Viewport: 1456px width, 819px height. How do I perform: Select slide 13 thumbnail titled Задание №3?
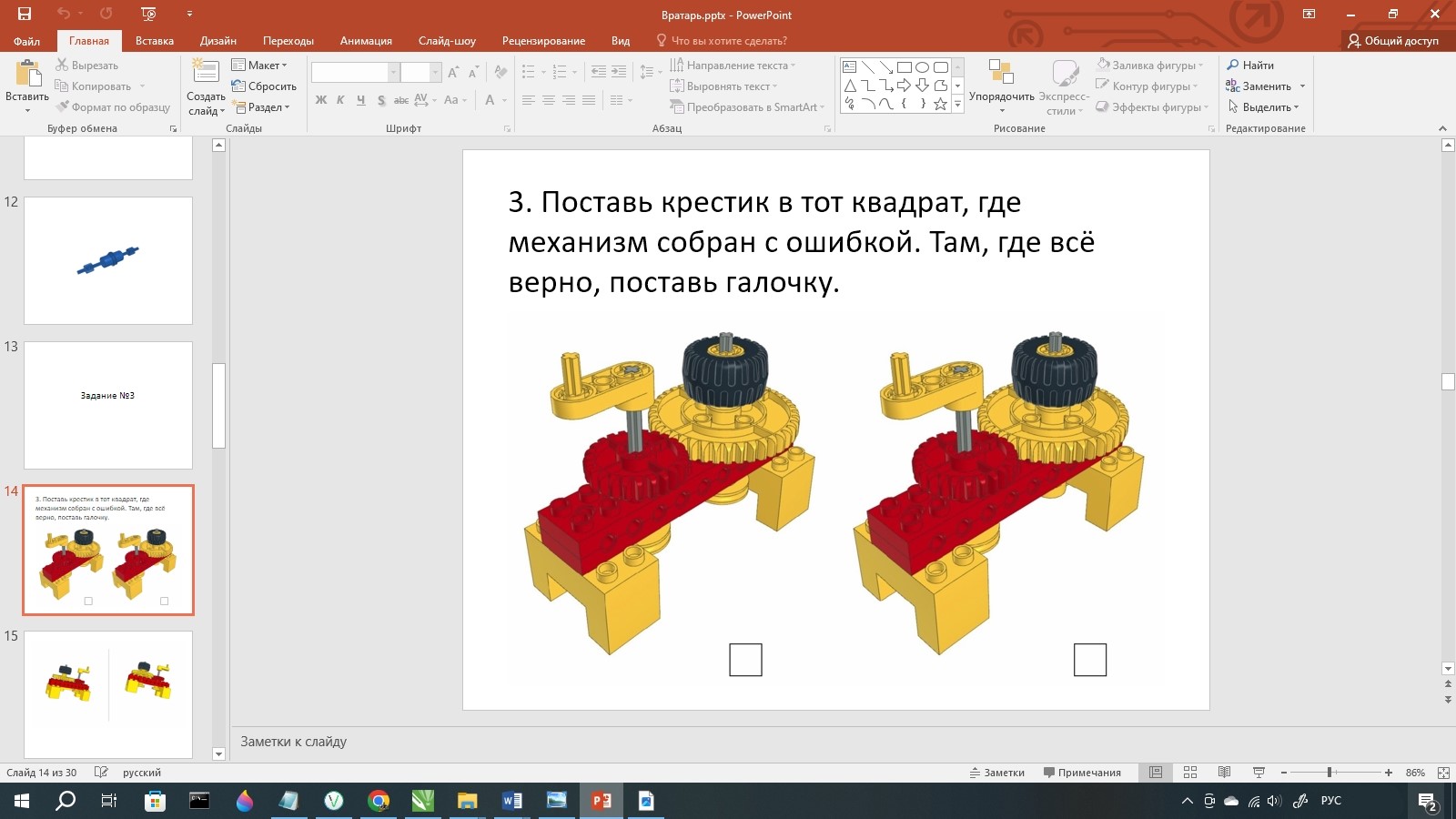108,405
